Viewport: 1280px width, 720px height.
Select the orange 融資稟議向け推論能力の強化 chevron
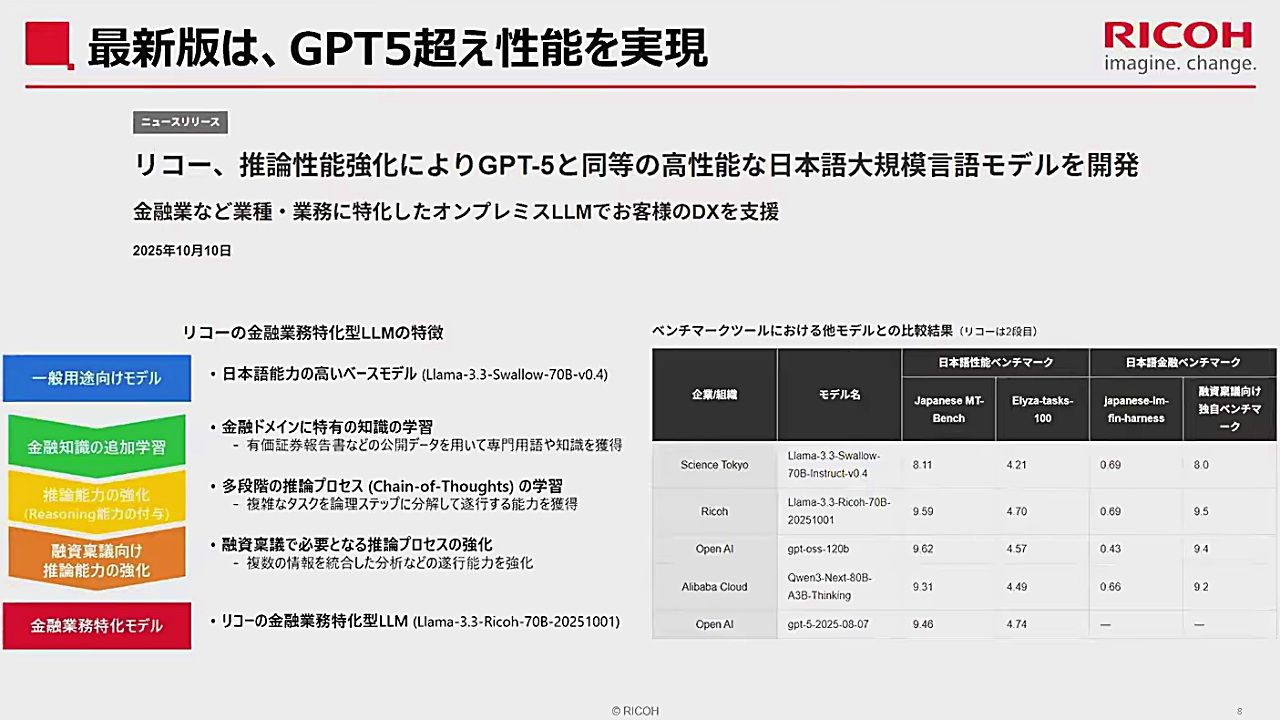(96, 562)
